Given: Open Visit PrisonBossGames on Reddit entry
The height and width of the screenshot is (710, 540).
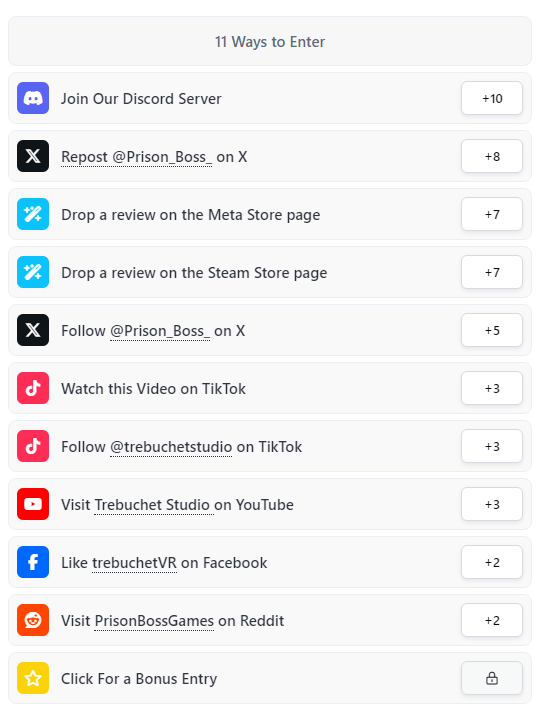Looking at the screenshot, I should [x=270, y=620].
